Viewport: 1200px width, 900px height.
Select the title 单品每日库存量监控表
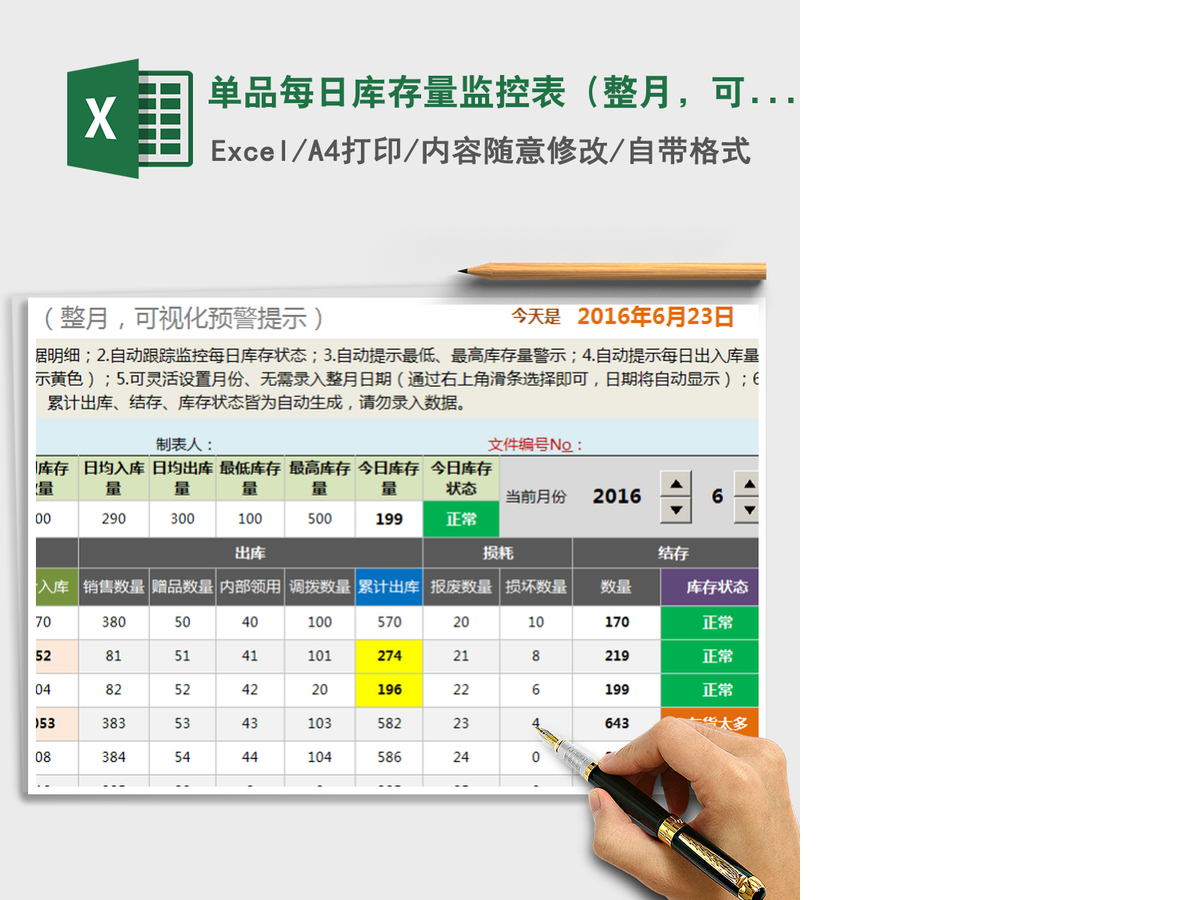pos(387,93)
